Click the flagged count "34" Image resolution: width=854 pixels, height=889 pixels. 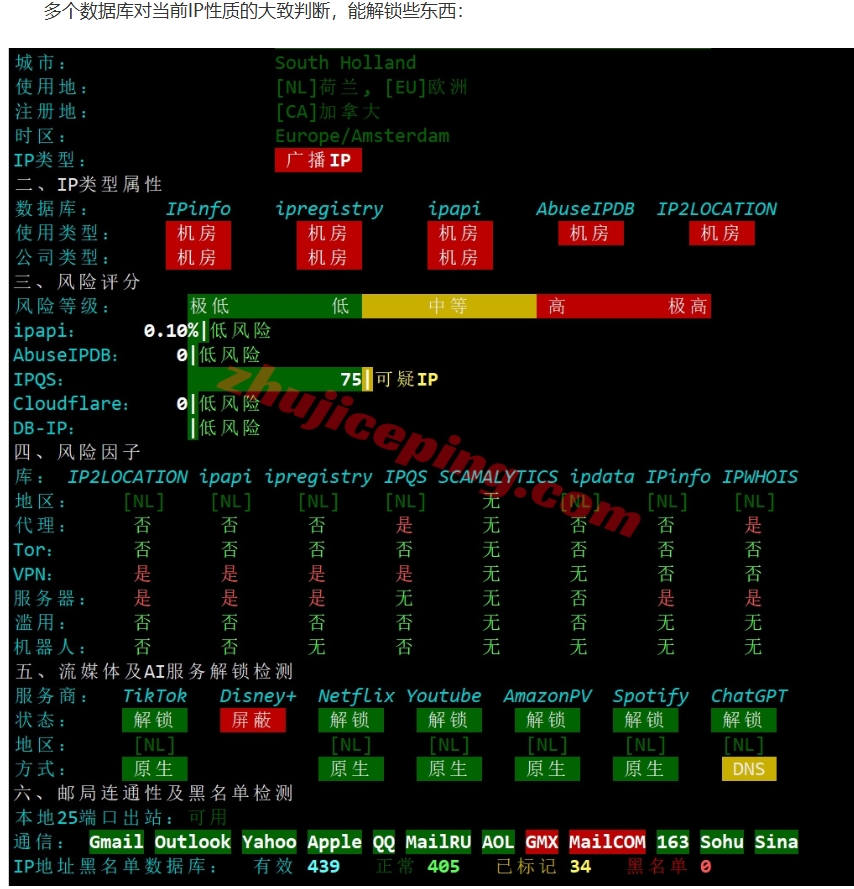pyautogui.click(x=580, y=867)
